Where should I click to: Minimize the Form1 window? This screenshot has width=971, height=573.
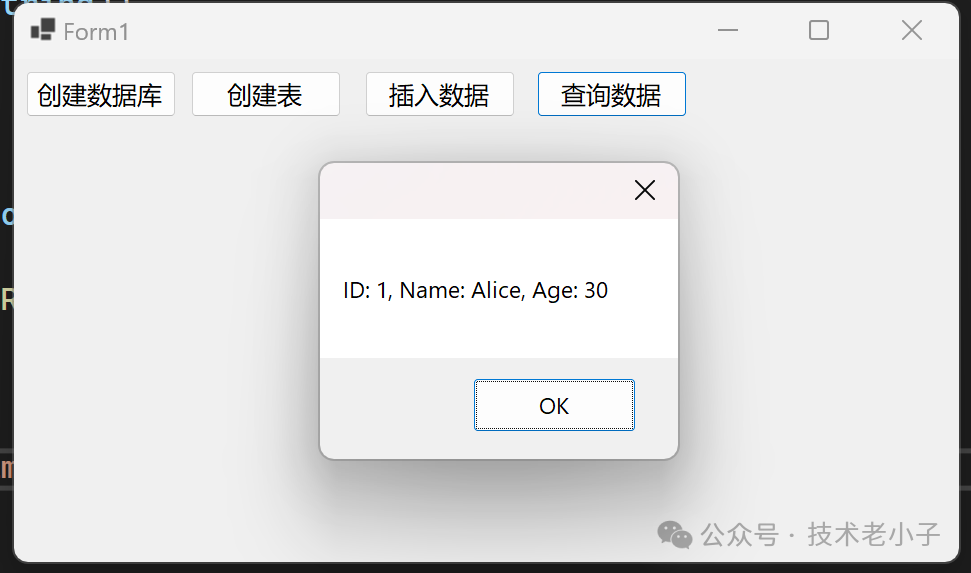(728, 30)
